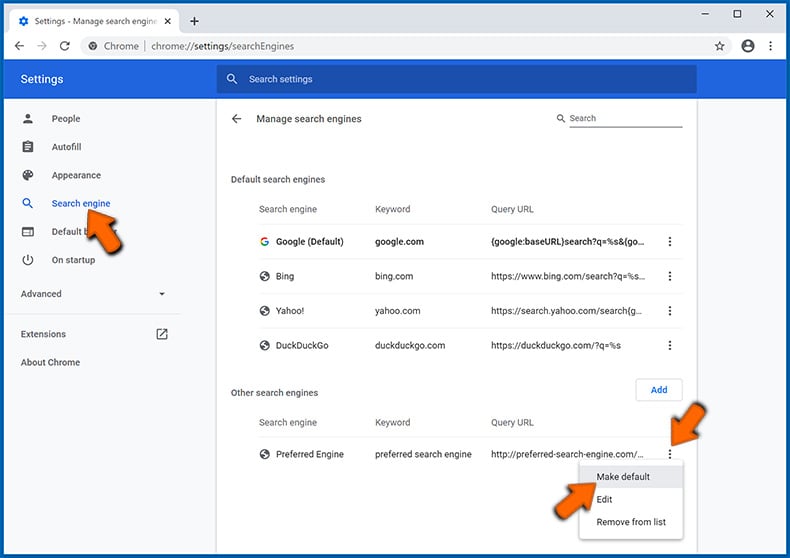Click the magnifier icon in Search settings bar
This screenshot has height=558, width=790.
coord(232,79)
